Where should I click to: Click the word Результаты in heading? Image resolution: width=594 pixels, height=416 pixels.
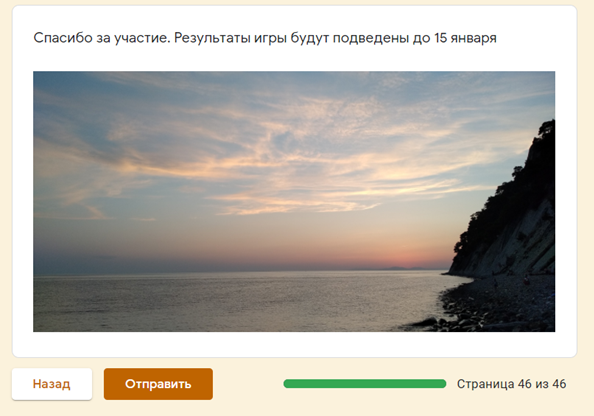223,38
